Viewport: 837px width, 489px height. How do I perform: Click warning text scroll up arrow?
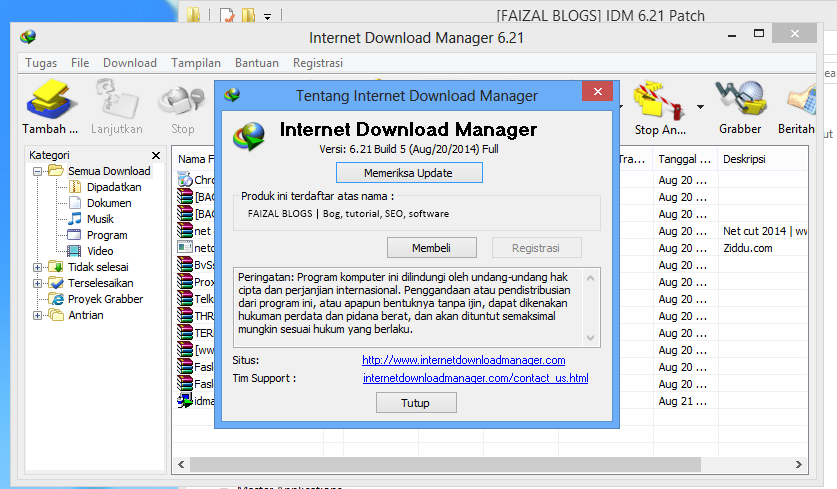click(590, 278)
